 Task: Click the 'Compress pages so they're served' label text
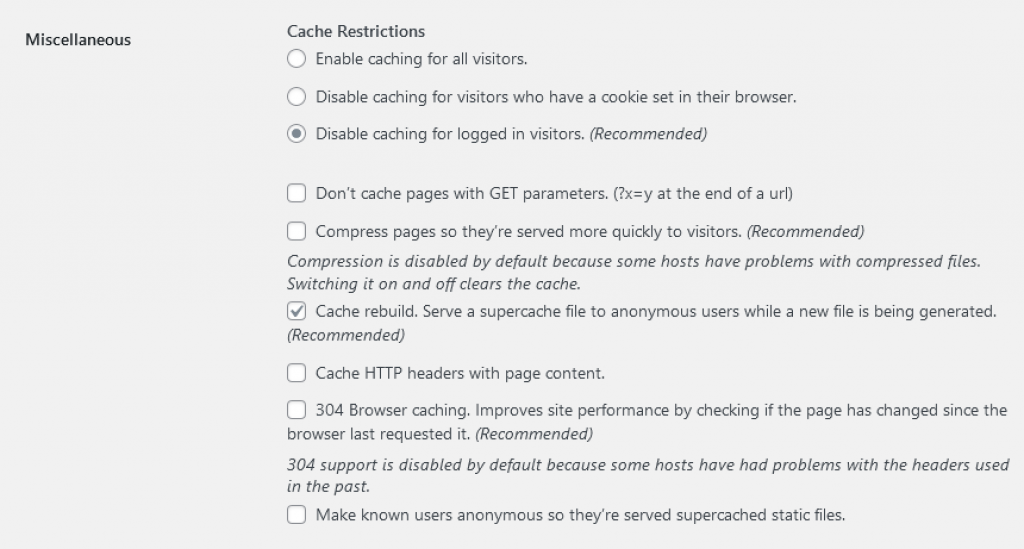click(x=528, y=232)
